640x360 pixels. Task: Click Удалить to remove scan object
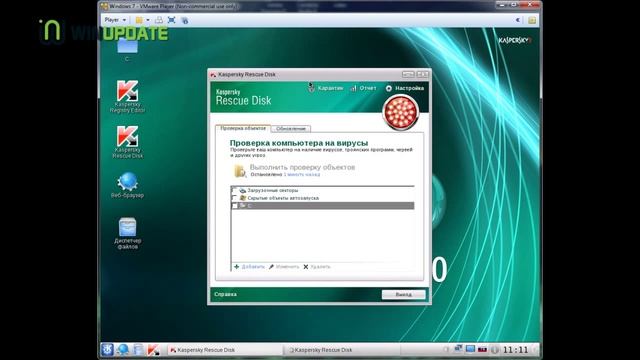(x=317, y=267)
